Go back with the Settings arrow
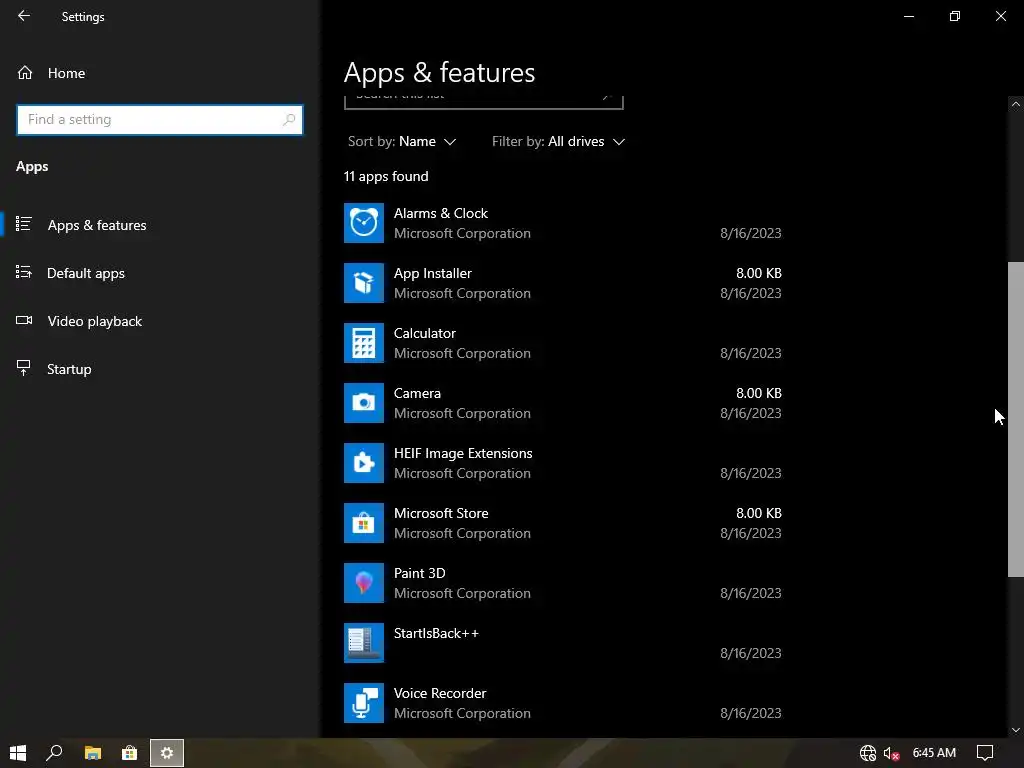This screenshot has height=768, width=1024. (24, 16)
